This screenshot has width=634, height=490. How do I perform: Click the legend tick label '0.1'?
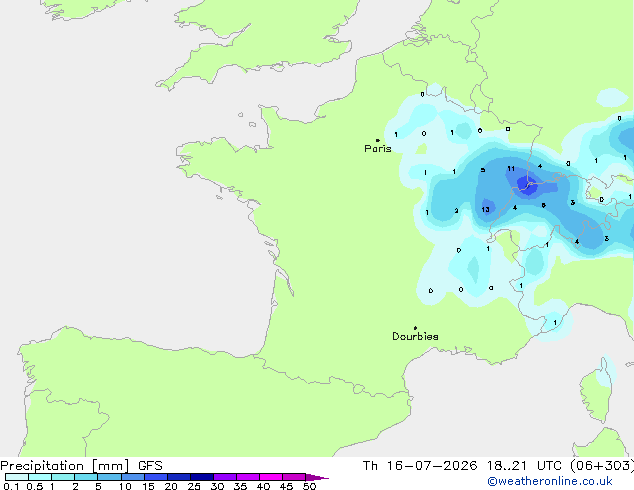[12, 486]
